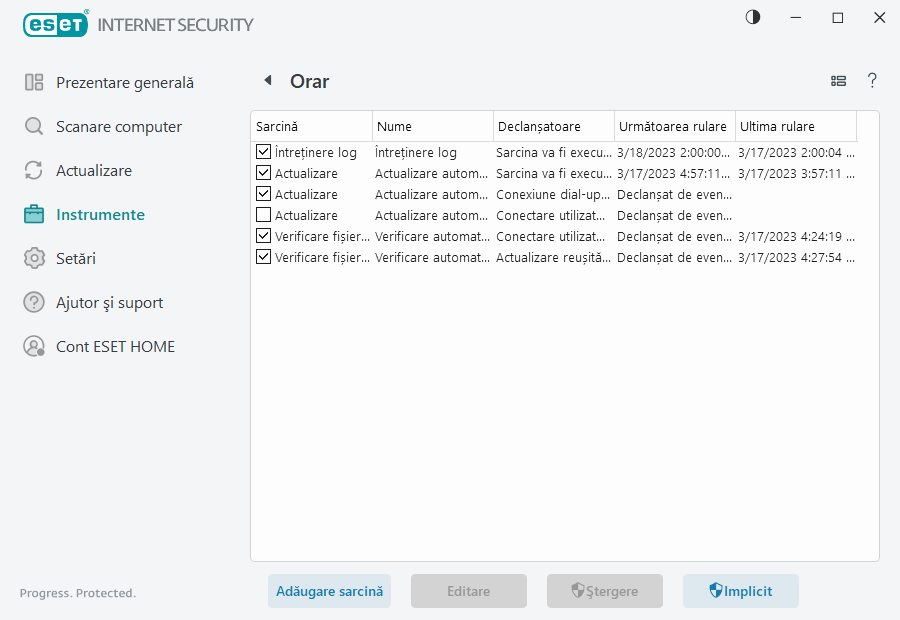Select Cont ESET HOME in sidebar
This screenshot has height=620, width=900.
(34, 346)
